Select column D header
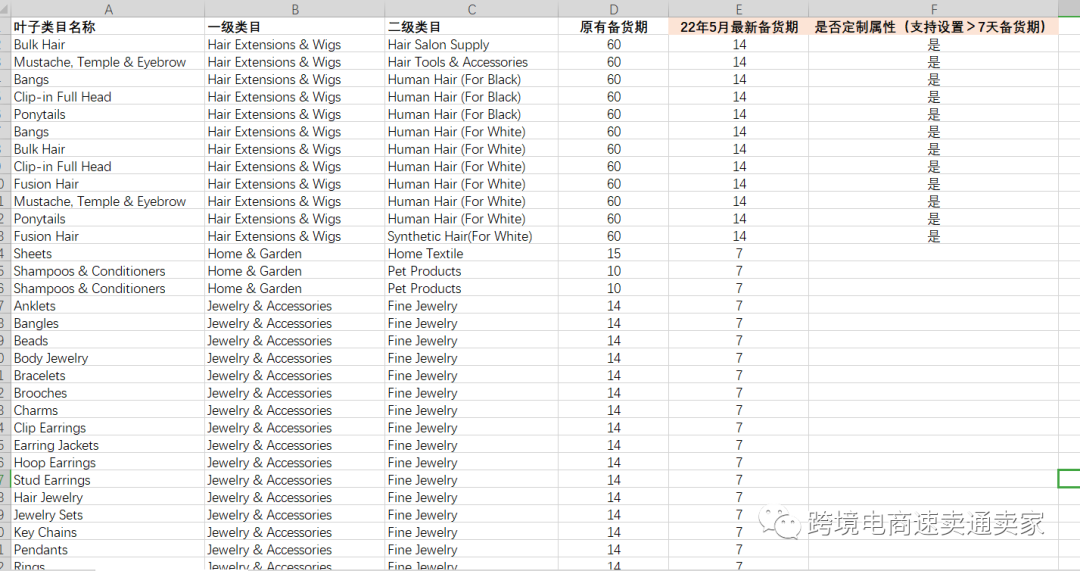The image size is (1080, 571). tap(614, 9)
